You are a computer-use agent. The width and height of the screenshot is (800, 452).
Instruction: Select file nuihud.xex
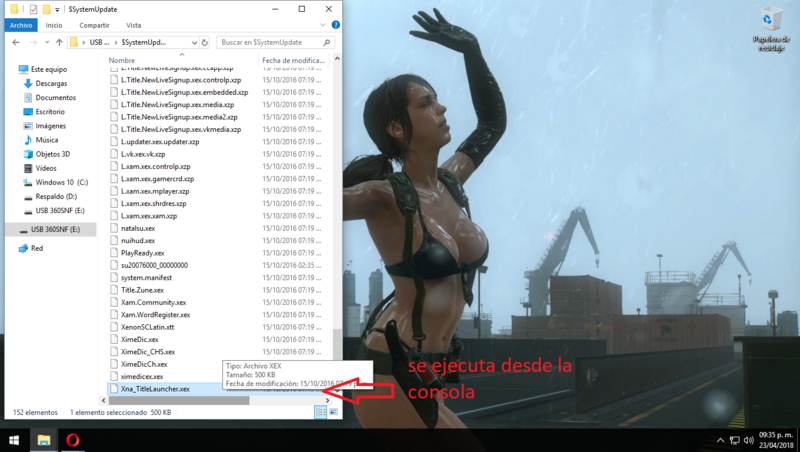138,241
